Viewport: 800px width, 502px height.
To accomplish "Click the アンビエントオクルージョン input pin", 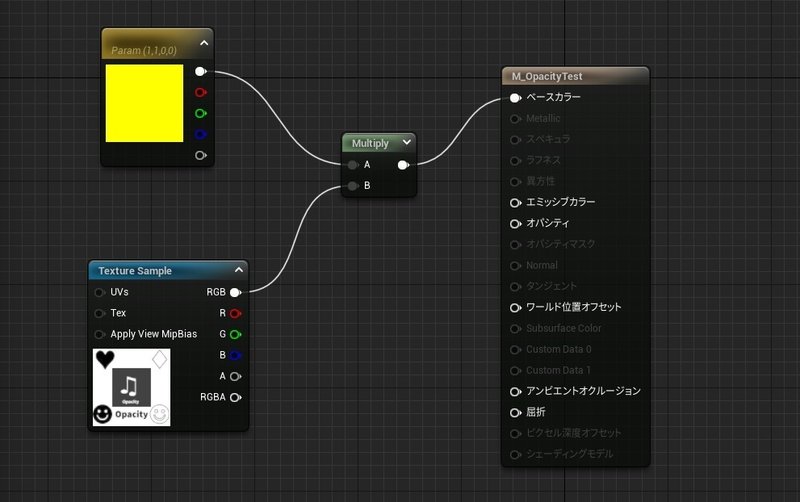I will [515, 391].
